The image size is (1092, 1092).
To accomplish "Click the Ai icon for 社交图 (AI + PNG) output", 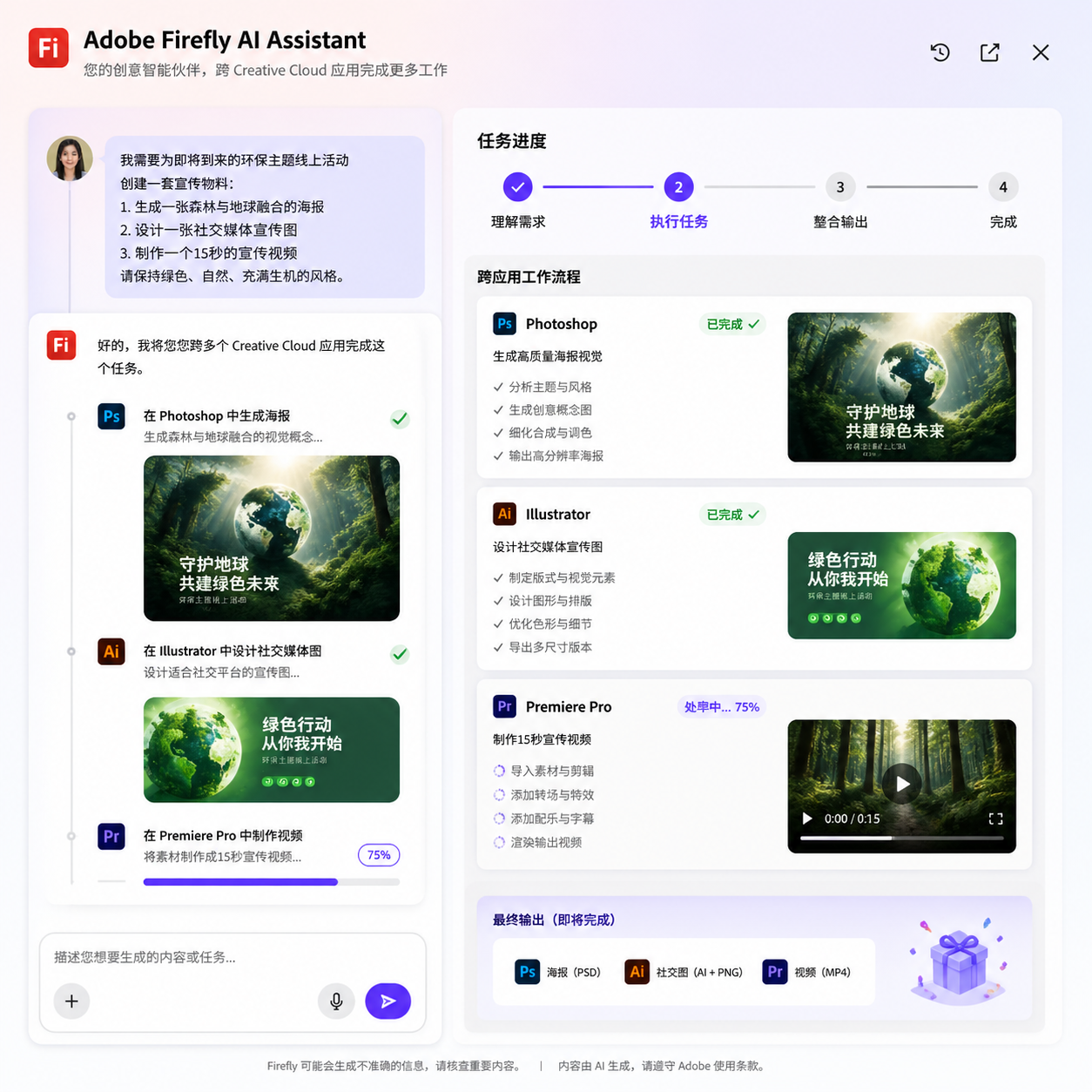I will (637, 972).
